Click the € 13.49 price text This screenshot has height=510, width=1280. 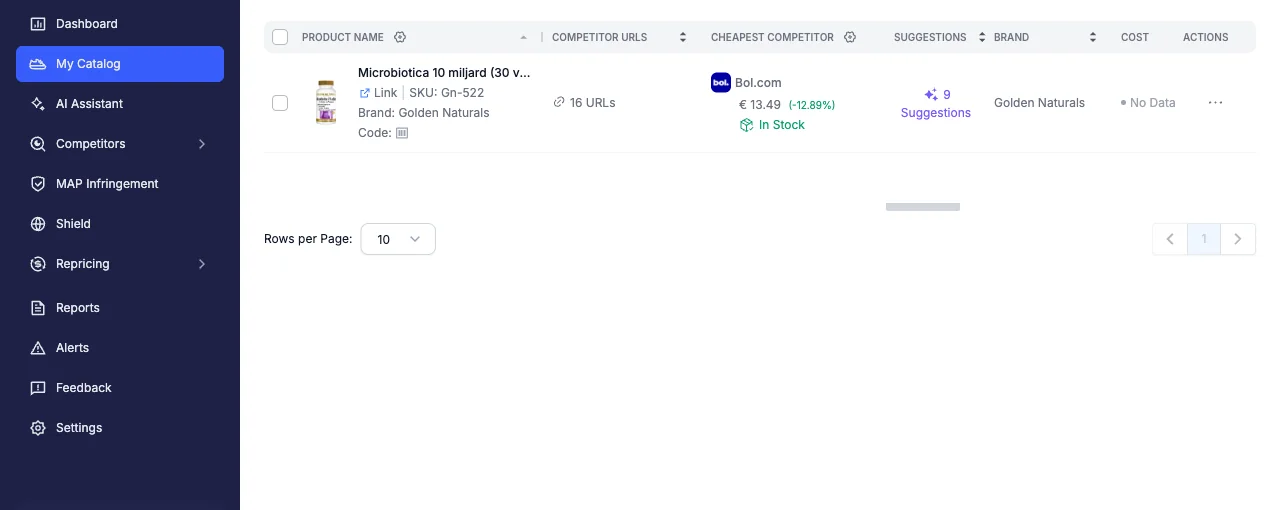click(x=760, y=104)
